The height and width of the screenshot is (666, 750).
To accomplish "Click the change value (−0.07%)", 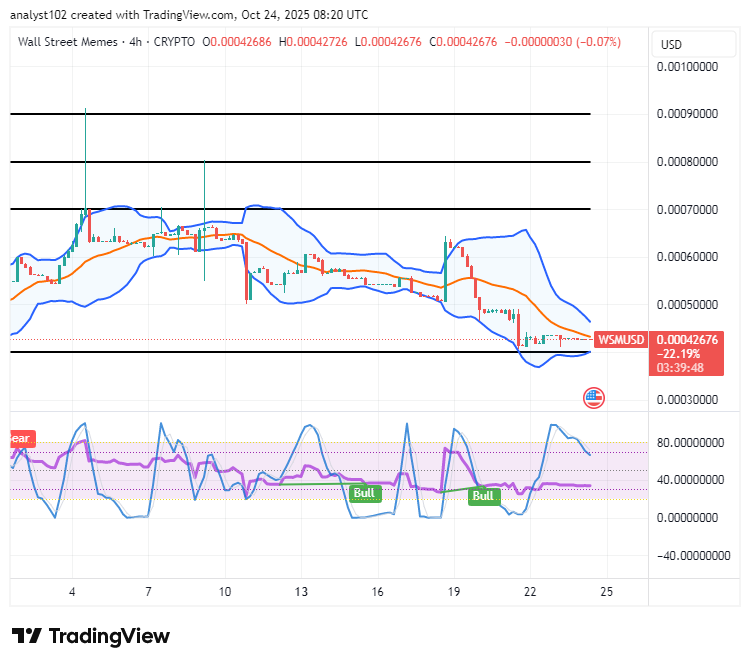I will click(598, 42).
